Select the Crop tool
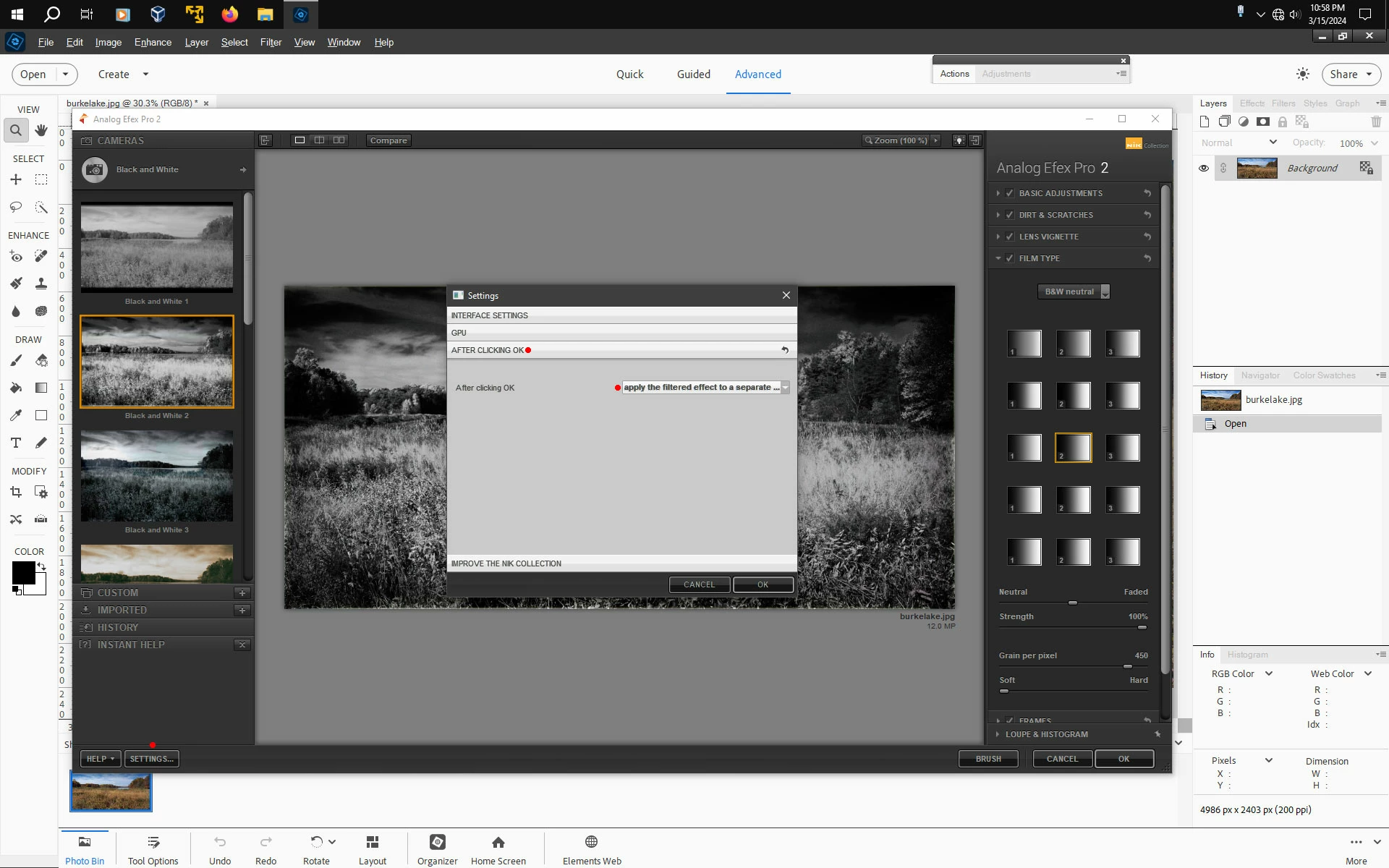The width and height of the screenshot is (1389, 868). 16,493
